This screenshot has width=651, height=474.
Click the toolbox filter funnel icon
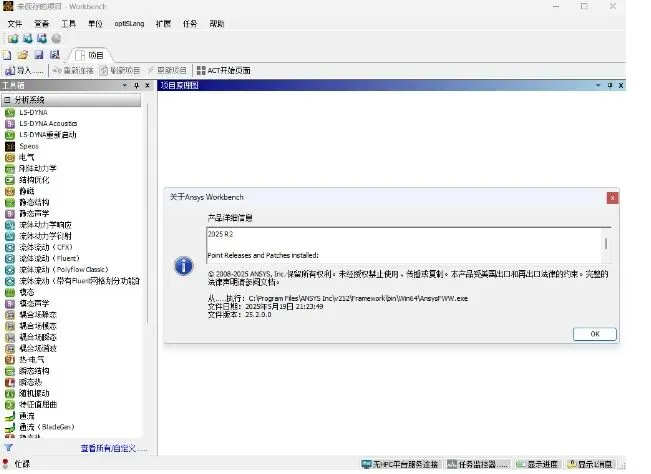pos(8,447)
